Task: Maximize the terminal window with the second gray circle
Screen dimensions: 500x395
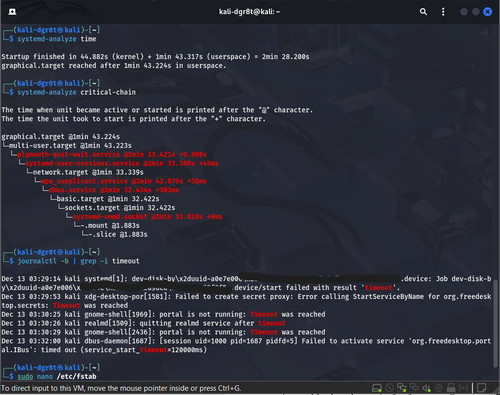Action: coord(476,12)
